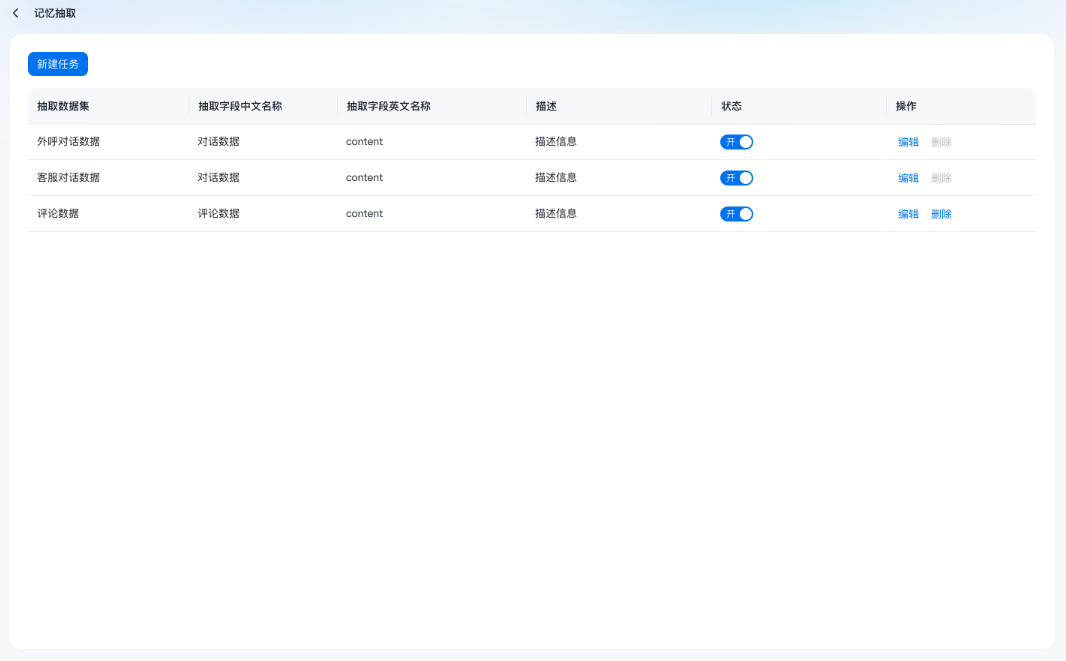Screen dimensions: 1066x661
Task: Disable the 客服对话数据 status switch
Action: coord(737,177)
